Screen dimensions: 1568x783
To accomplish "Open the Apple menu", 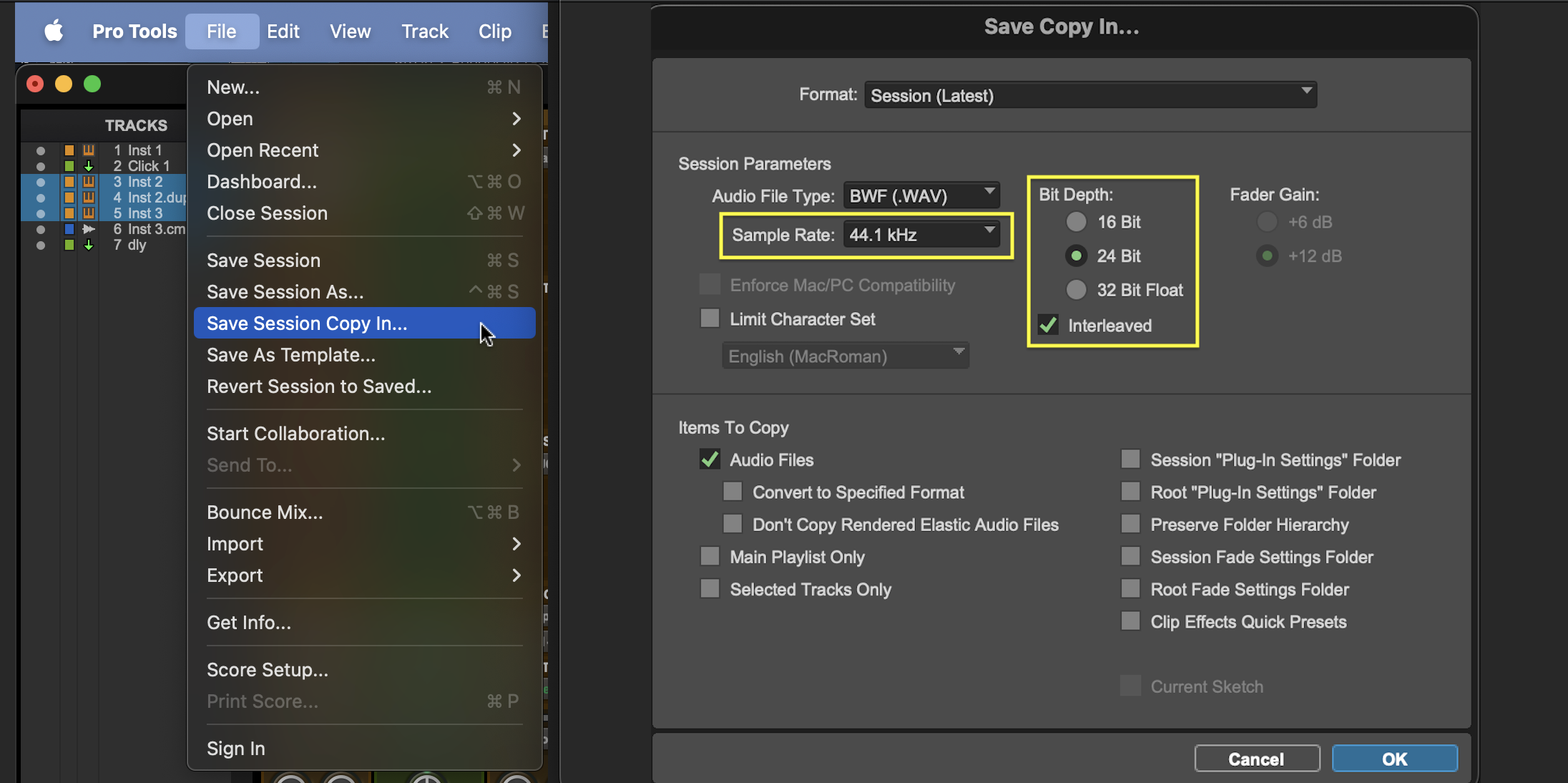I will click(x=54, y=31).
